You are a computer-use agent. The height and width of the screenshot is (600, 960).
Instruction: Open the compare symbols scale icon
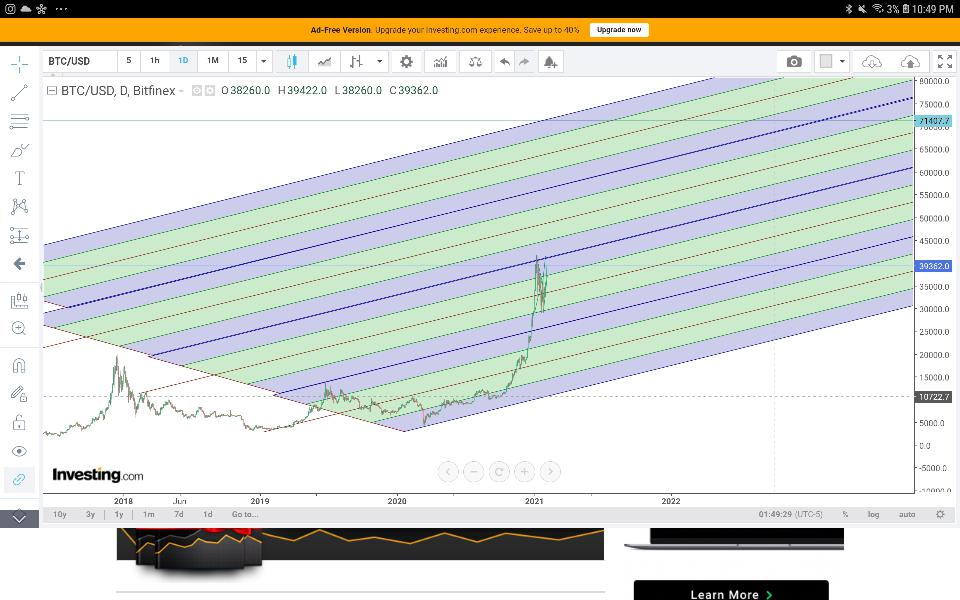(475, 61)
